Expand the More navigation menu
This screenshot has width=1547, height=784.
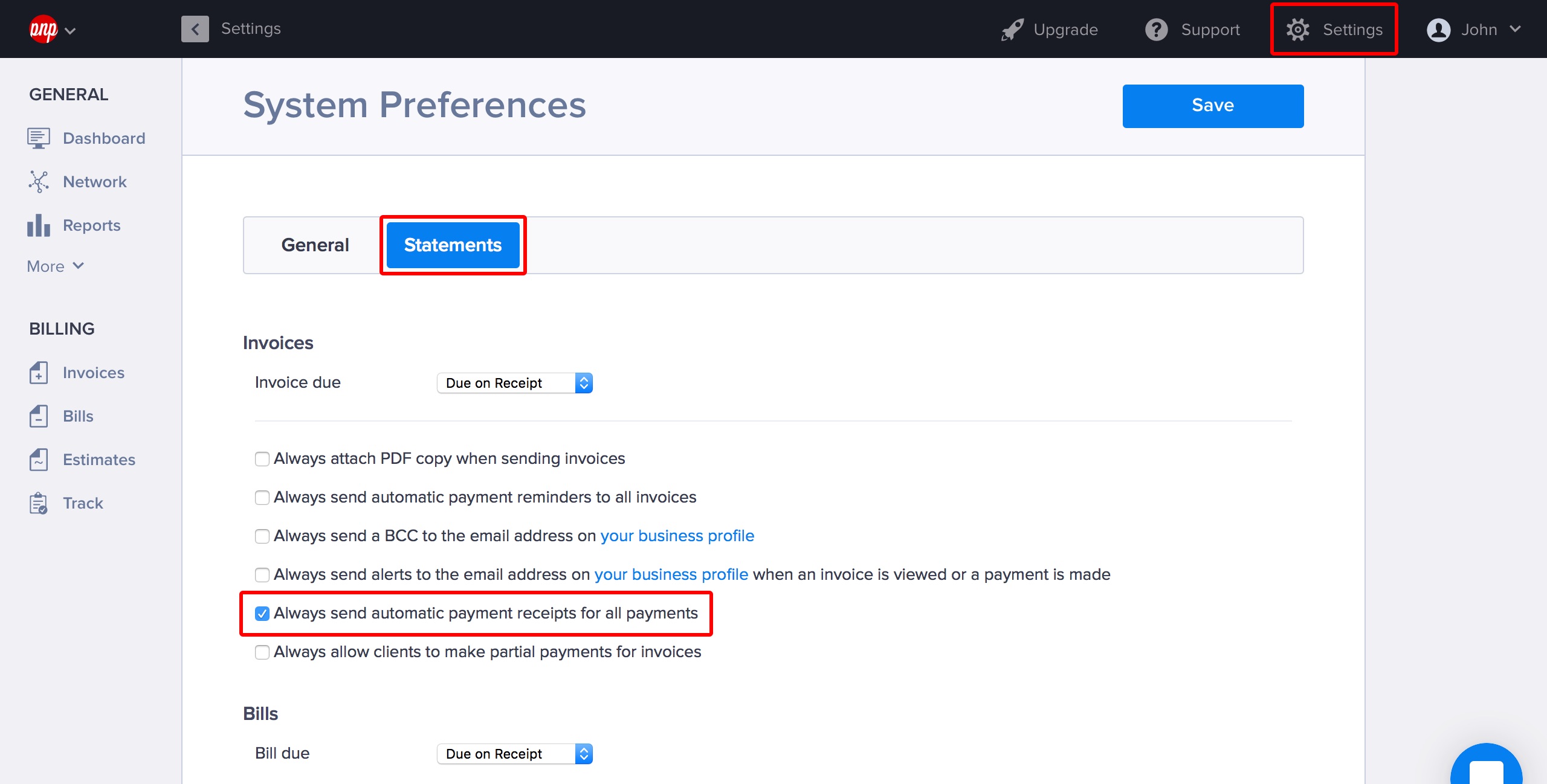[55, 266]
